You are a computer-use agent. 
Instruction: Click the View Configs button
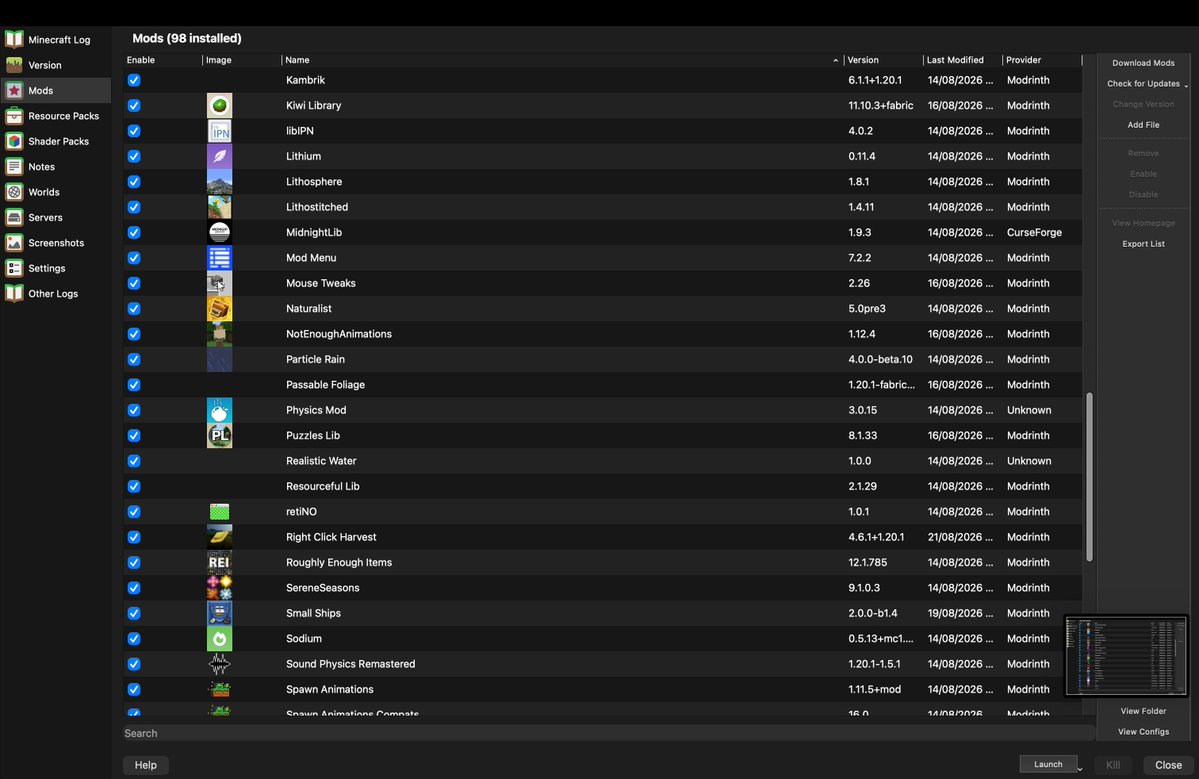click(1143, 732)
